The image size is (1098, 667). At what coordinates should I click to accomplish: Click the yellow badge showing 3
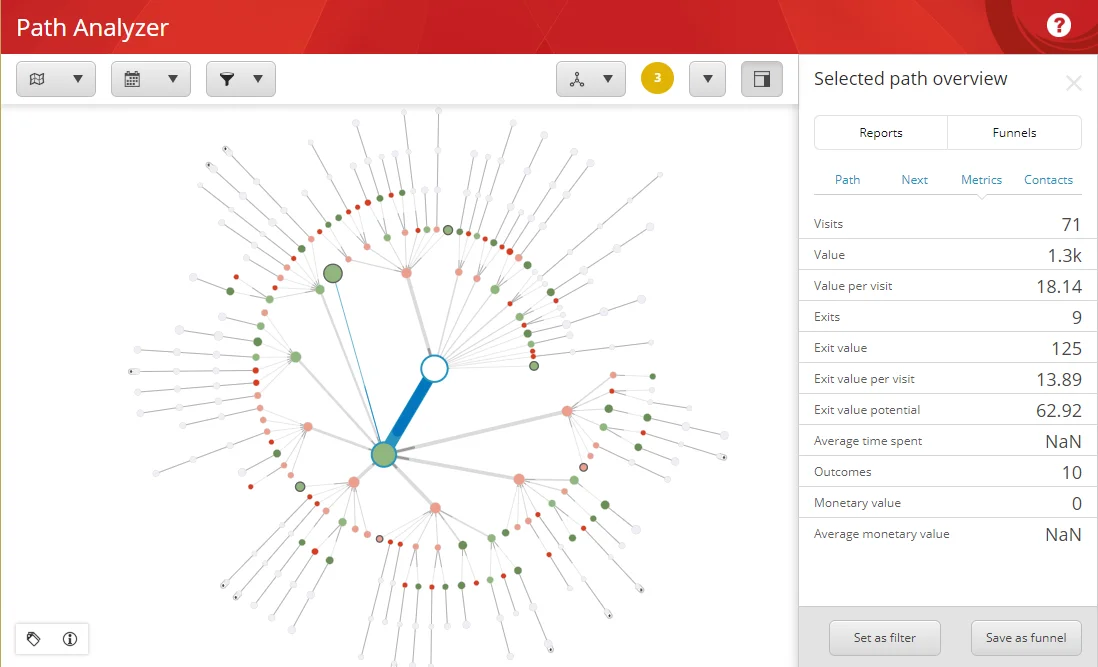(657, 78)
